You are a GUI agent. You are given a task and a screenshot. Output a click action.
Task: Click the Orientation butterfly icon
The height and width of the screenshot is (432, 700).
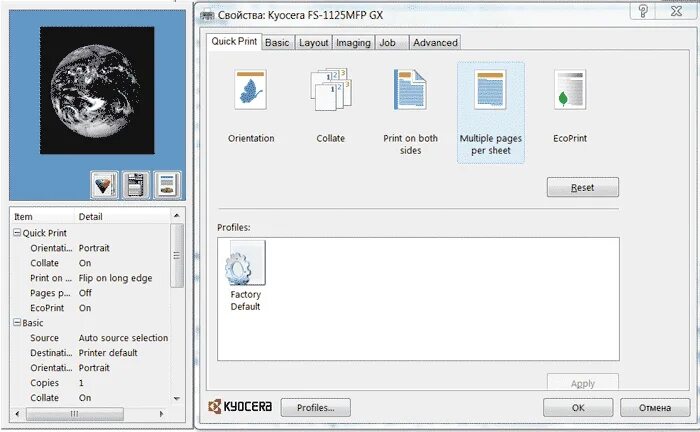coord(250,89)
